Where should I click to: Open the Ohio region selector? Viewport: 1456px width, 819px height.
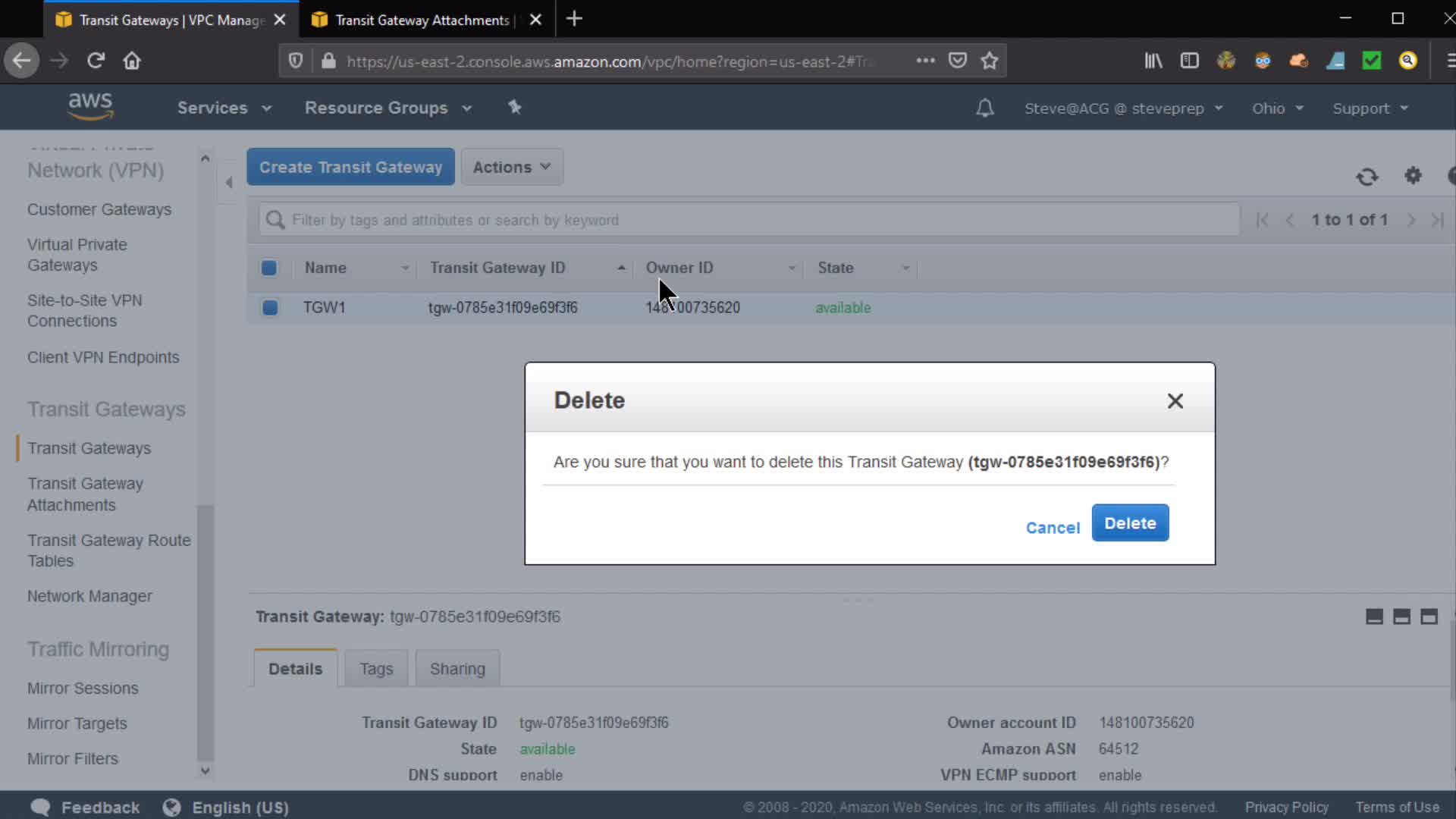[1277, 108]
